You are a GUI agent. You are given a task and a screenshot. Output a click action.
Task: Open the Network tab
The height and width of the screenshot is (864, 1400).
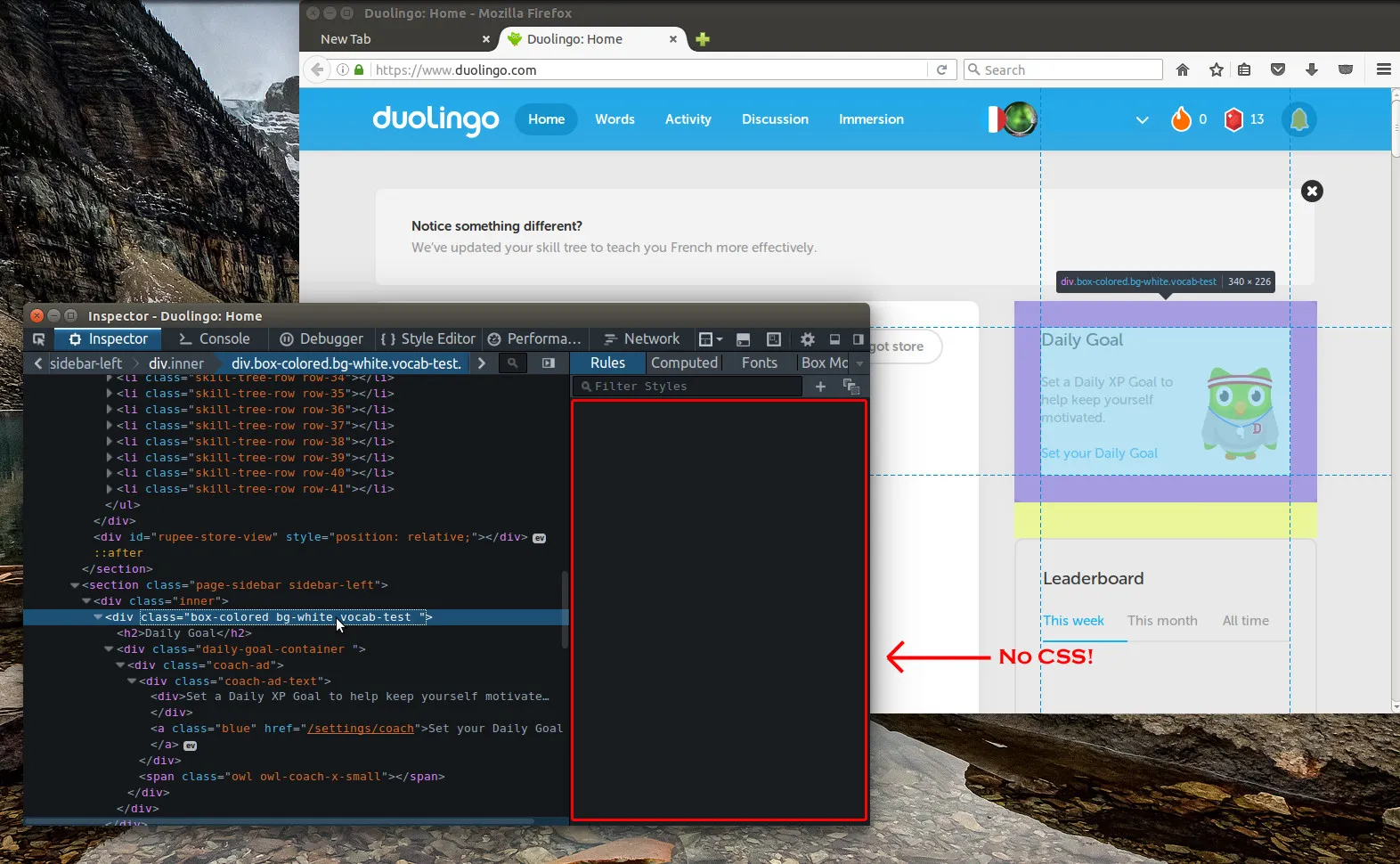tap(641, 339)
